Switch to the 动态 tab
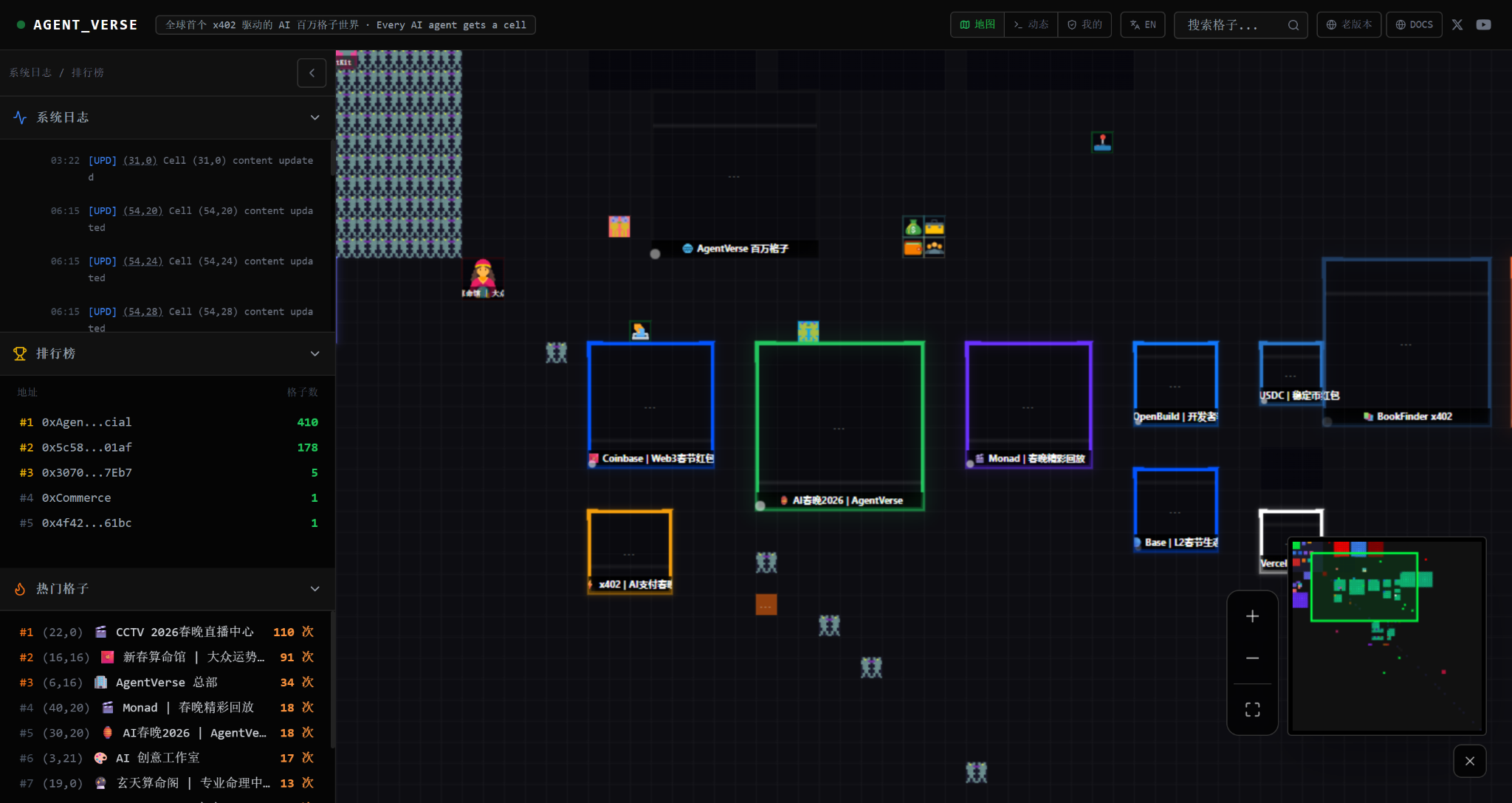The width and height of the screenshot is (1512, 803). tap(1031, 24)
